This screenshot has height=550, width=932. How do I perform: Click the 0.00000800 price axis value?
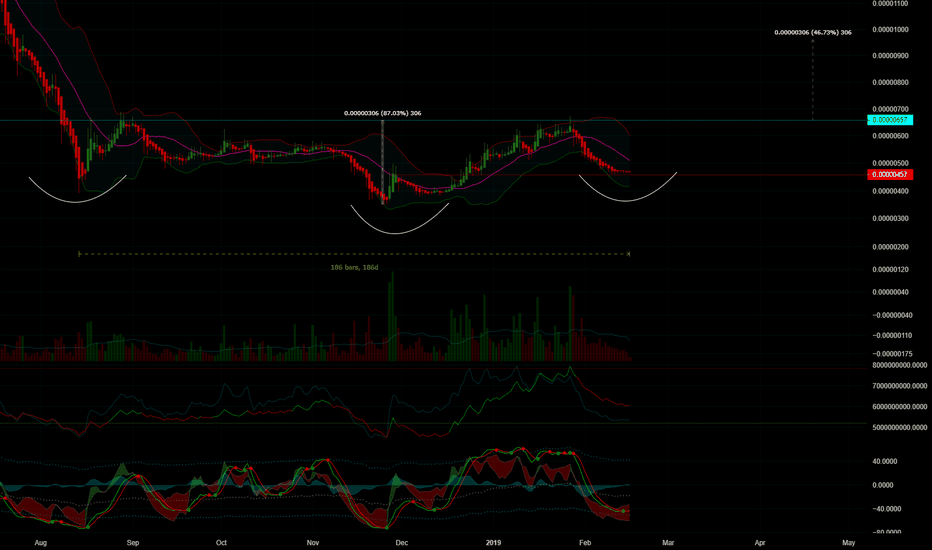coord(890,83)
